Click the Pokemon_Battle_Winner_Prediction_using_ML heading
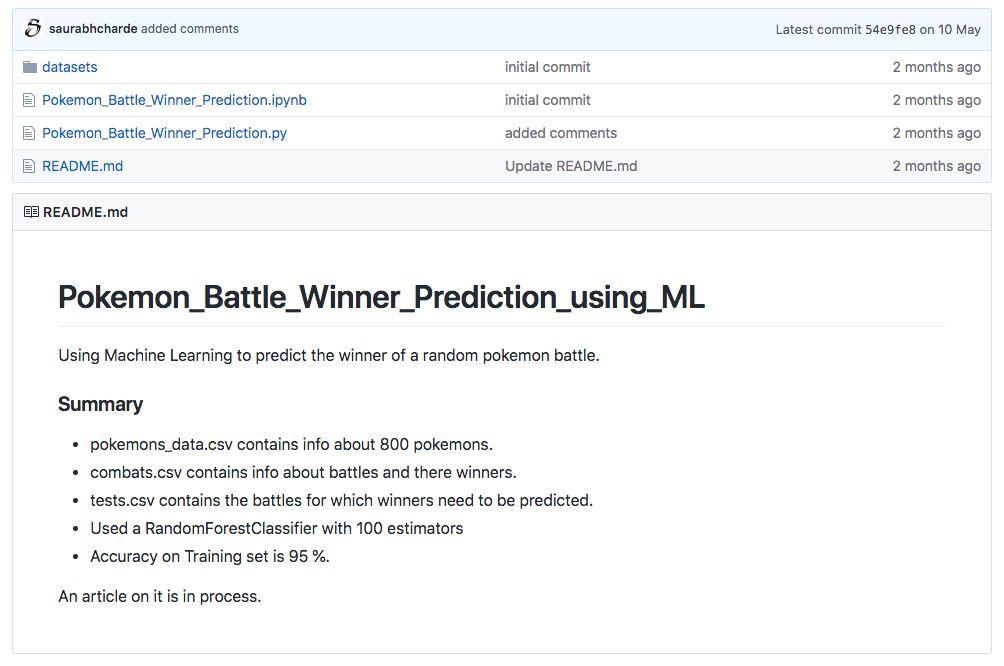Screen dimensions: 1004x666 (381, 297)
